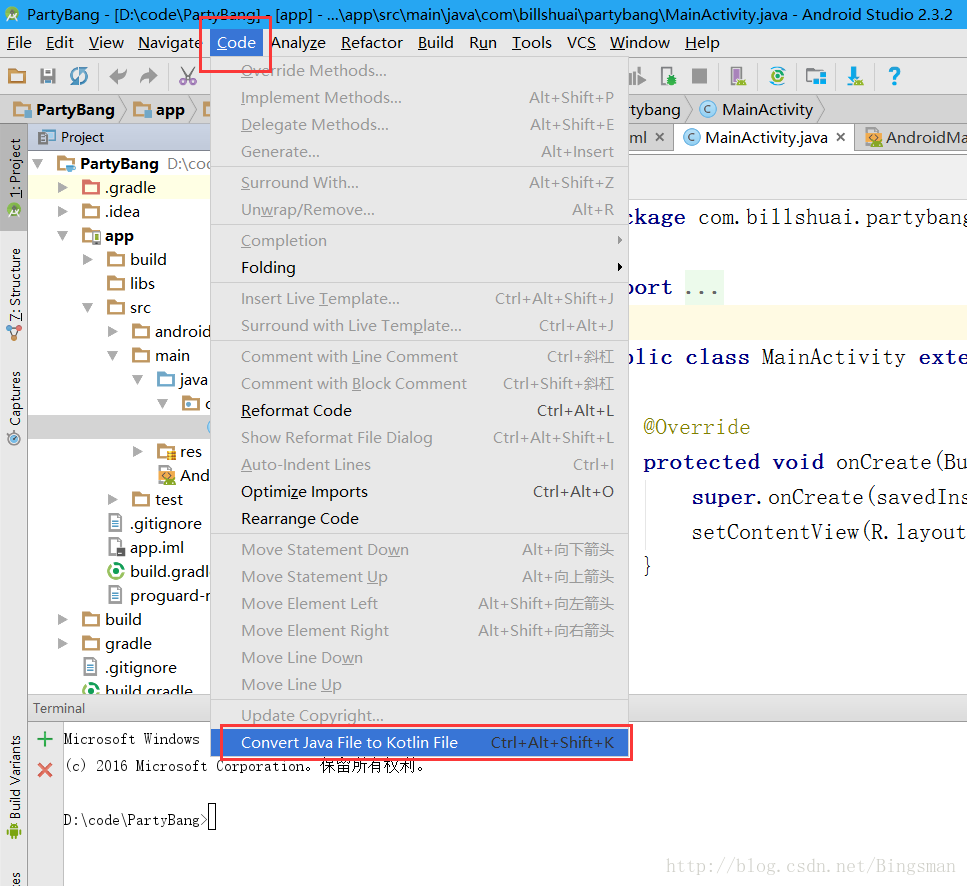Add new Terminal session with green plus
967x886 pixels.
[45, 739]
